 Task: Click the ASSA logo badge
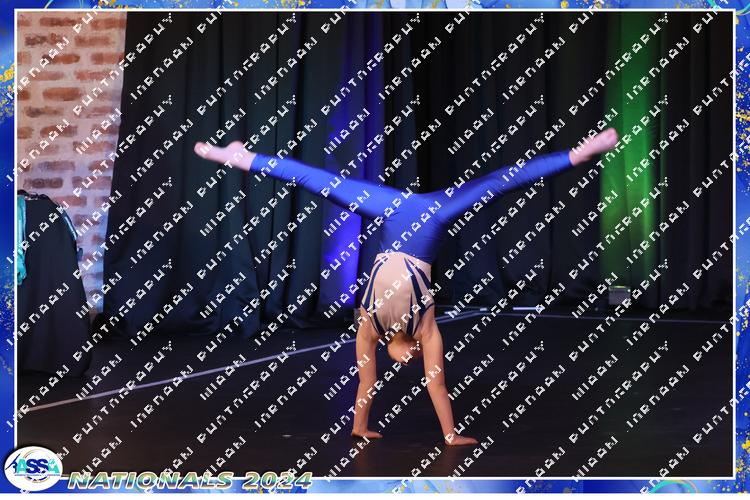pos(33,469)
